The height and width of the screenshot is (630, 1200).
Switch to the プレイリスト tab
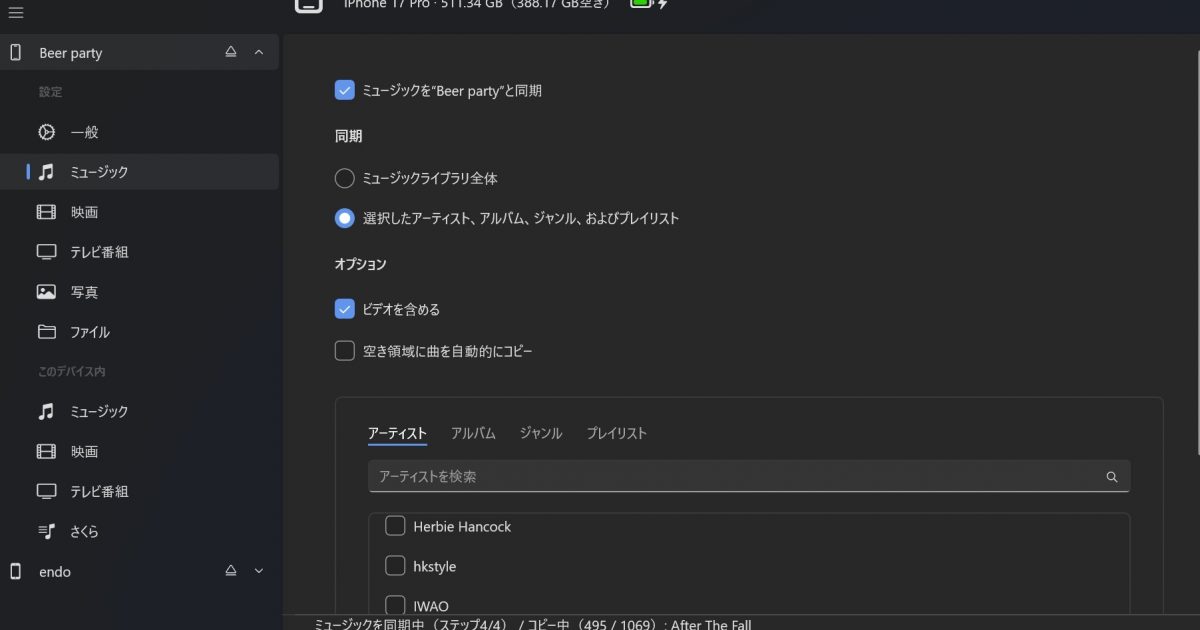(616, 433)
